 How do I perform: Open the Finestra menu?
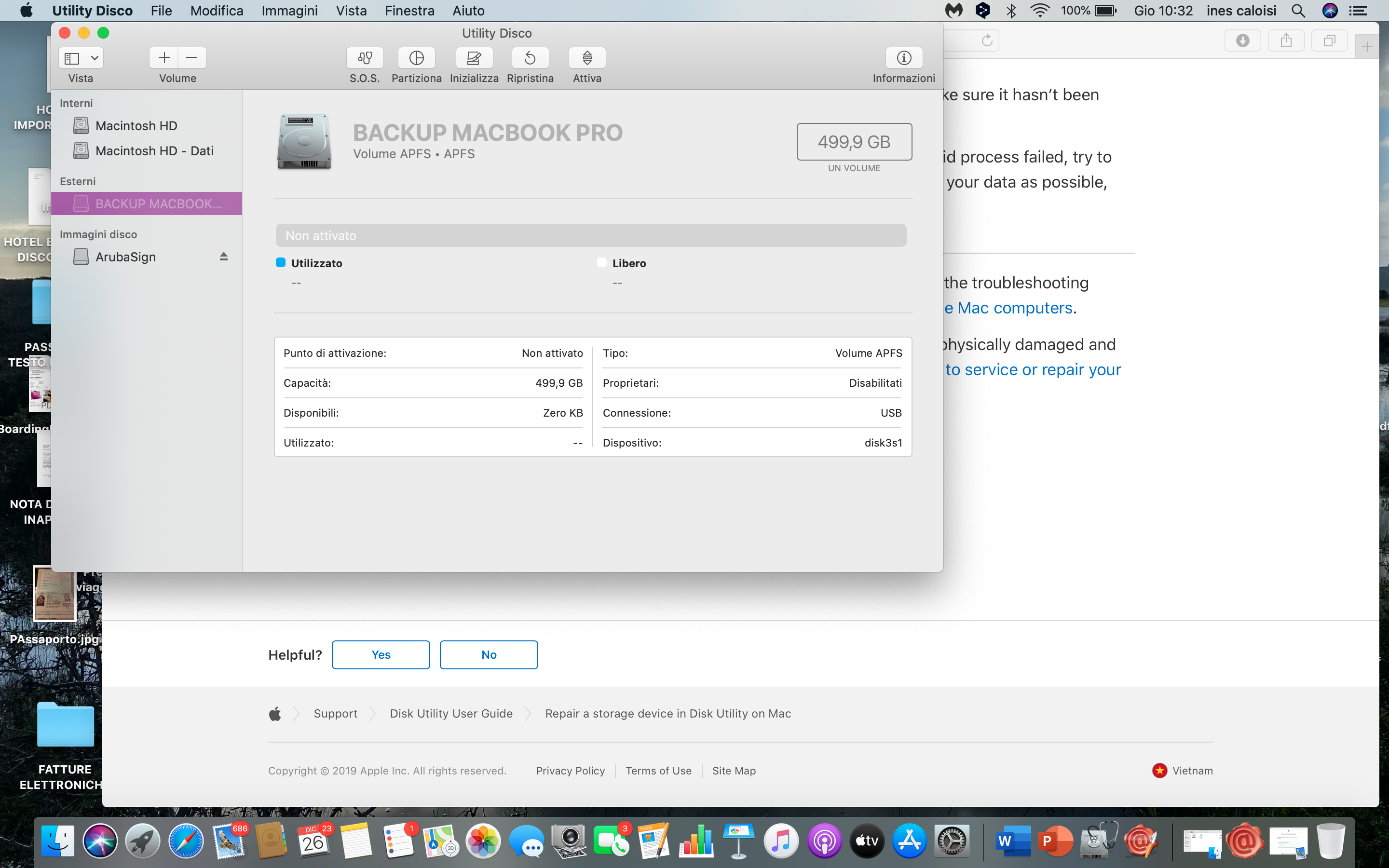[409, 10]
